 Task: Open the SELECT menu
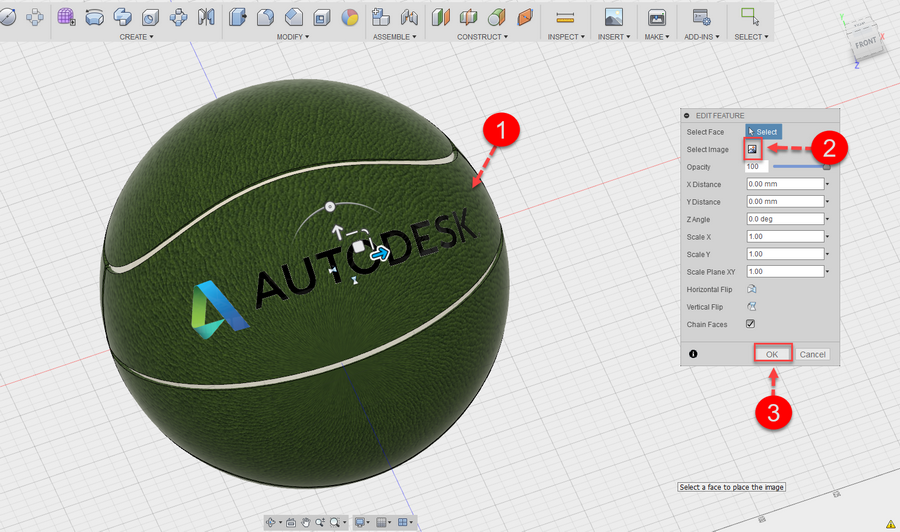point(751,37)
